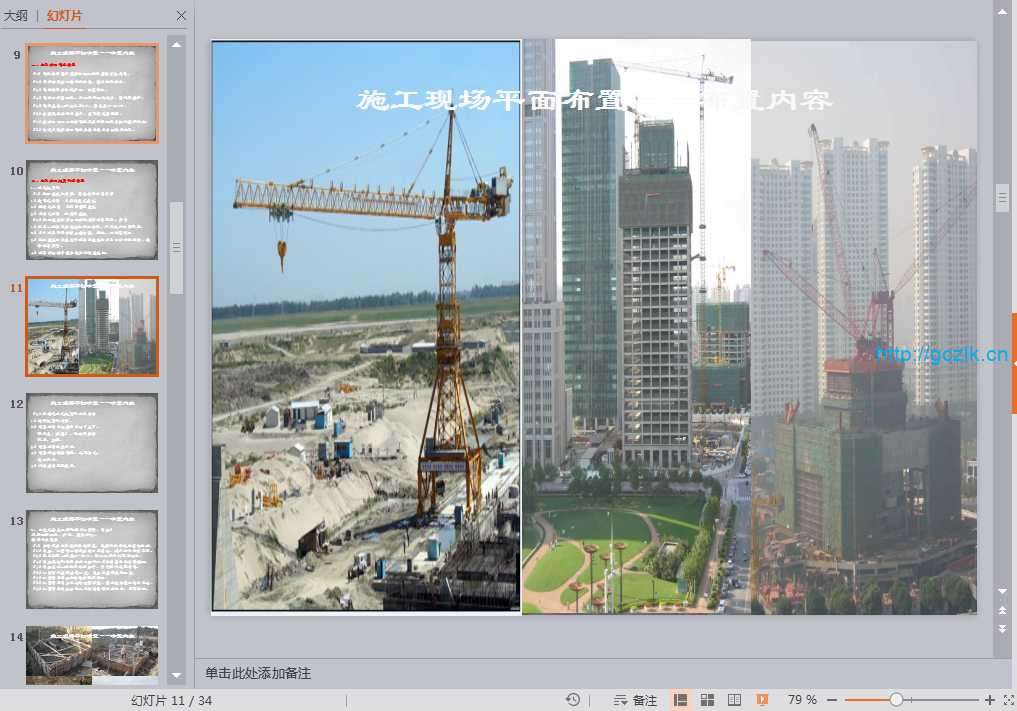Go to next slide via double-down arrow
1017x711 pixels.
(x=1002, y=628)
